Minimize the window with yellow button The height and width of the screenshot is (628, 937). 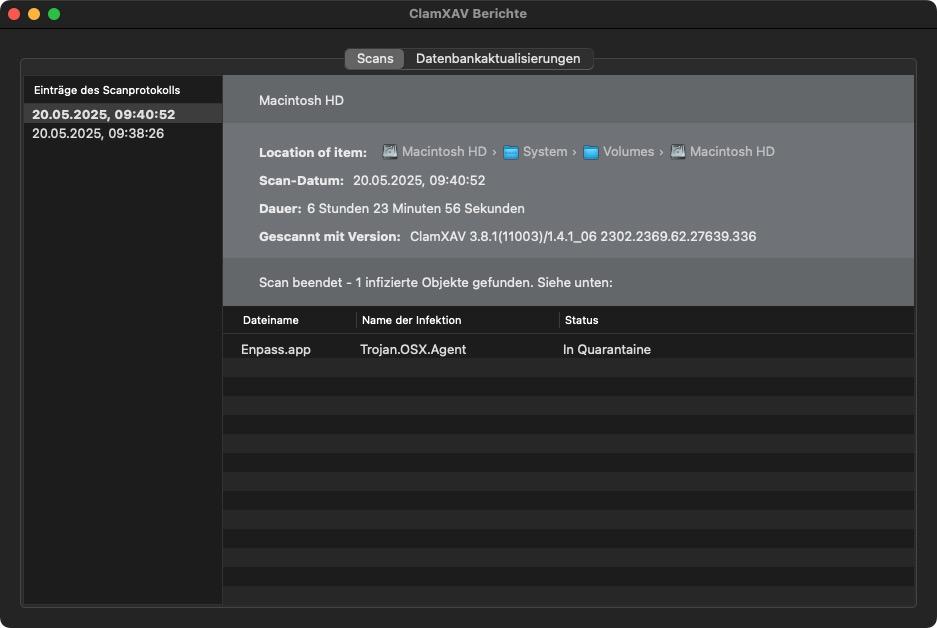(34, 14)
